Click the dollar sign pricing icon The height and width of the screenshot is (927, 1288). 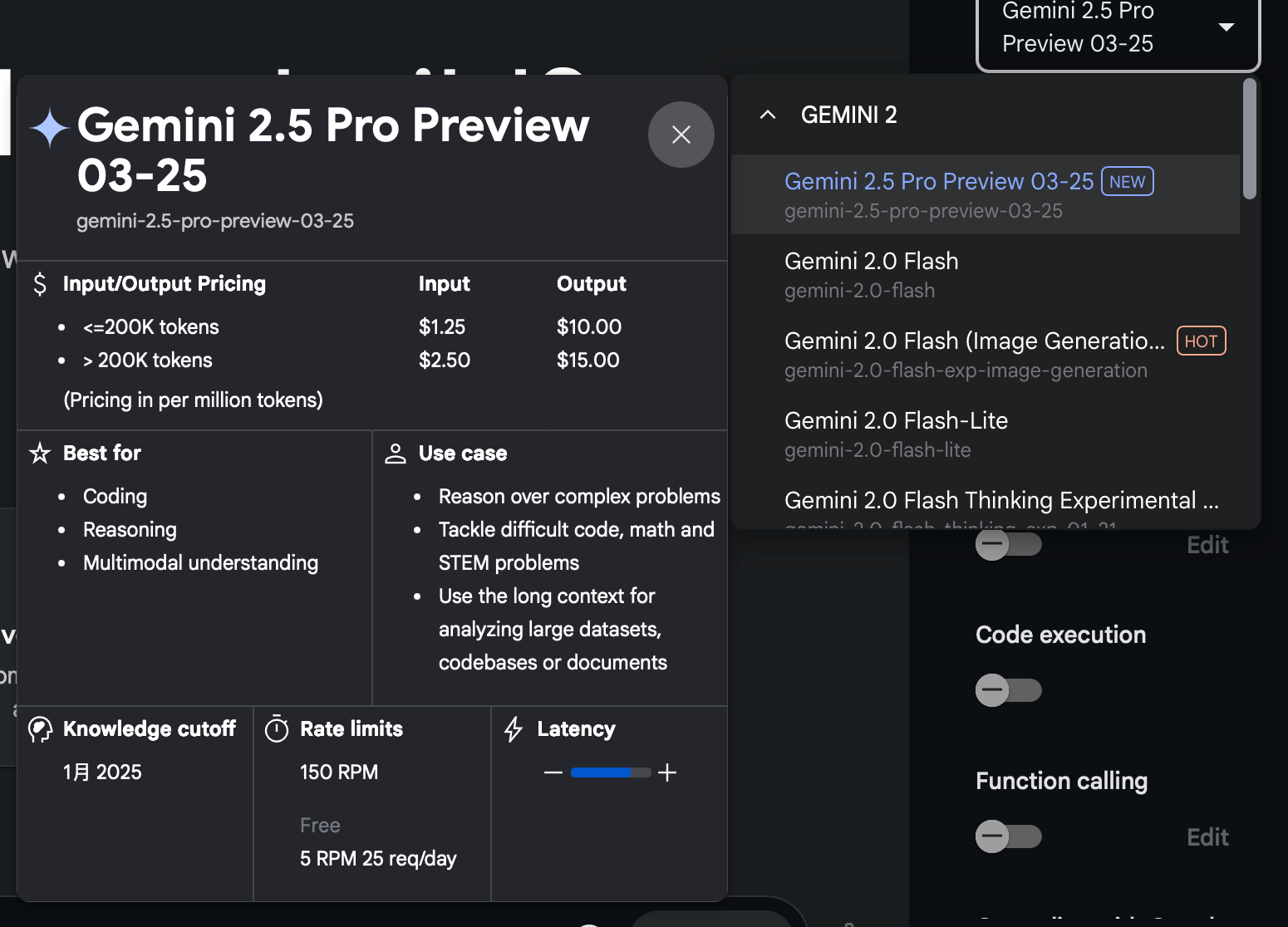tap(40, 284)
